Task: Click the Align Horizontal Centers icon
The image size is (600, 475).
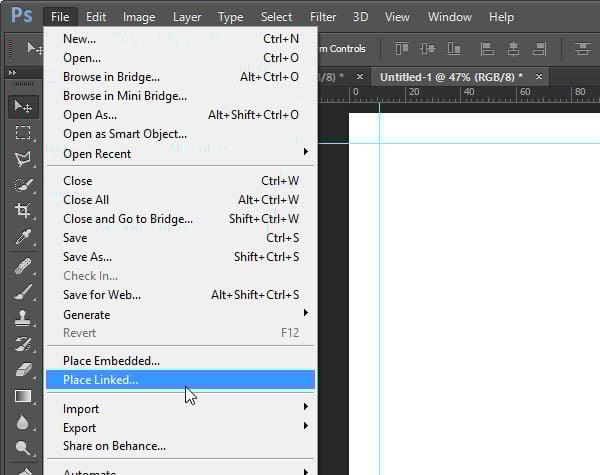Action: click(513, 49)
